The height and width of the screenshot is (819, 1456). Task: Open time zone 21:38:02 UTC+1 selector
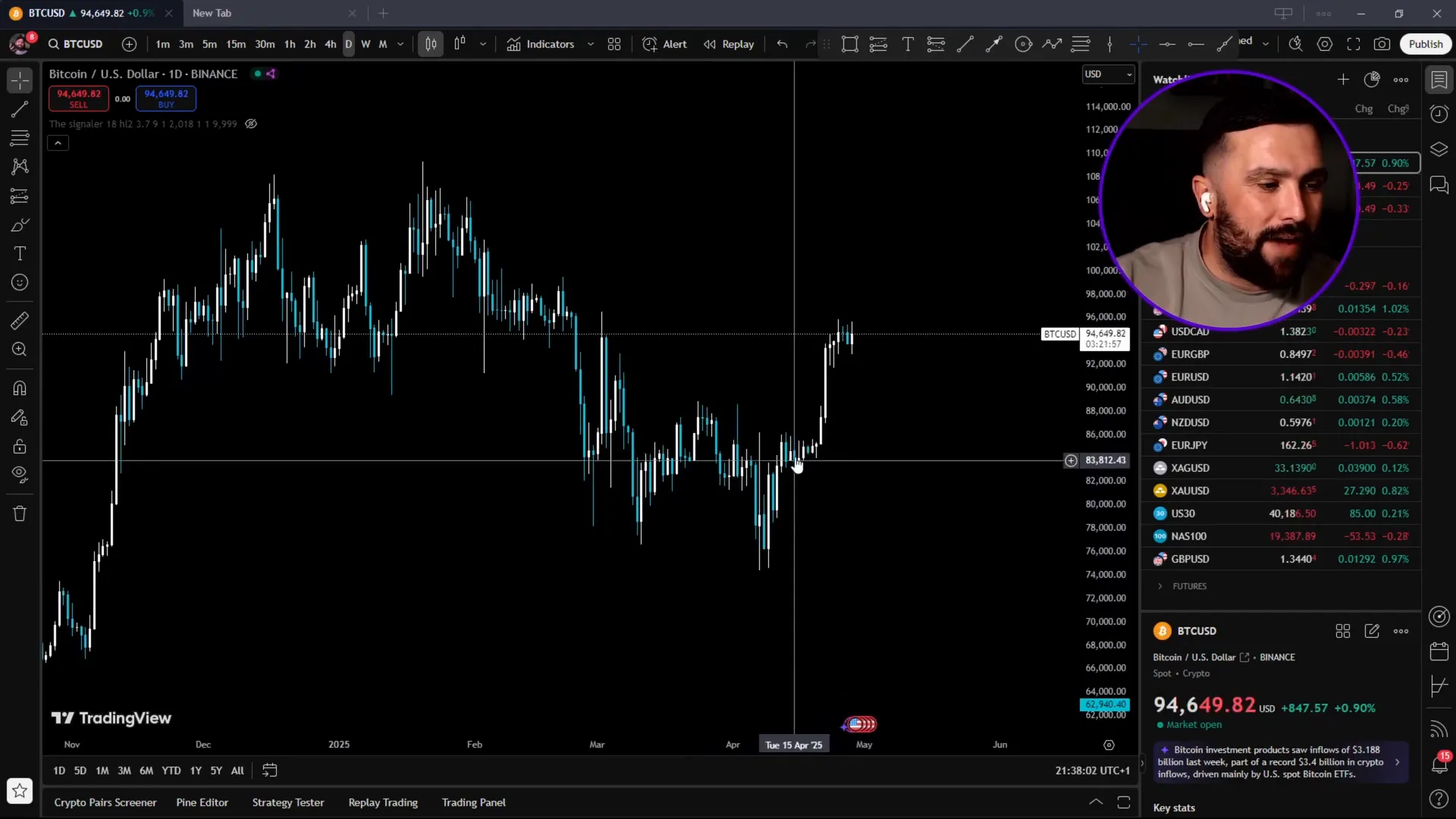pyautogui.click(x=1092, y=770)
